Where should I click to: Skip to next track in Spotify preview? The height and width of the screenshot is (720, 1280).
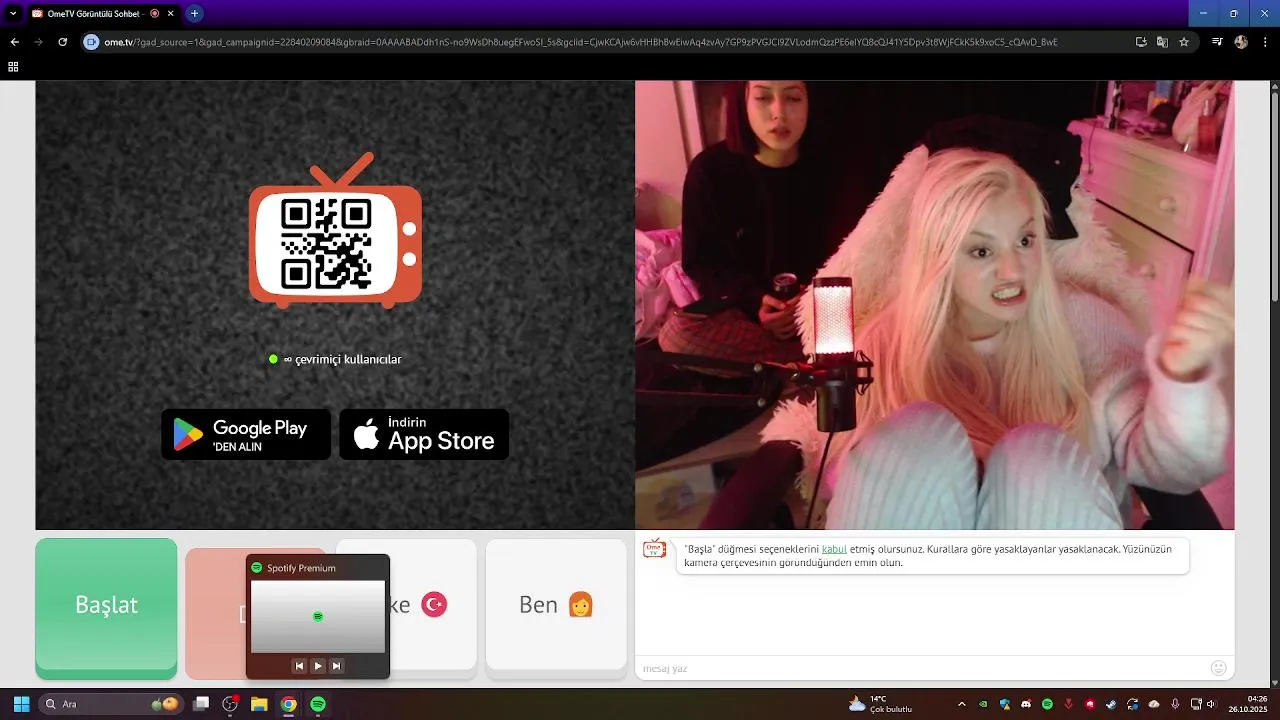[336, 666]
